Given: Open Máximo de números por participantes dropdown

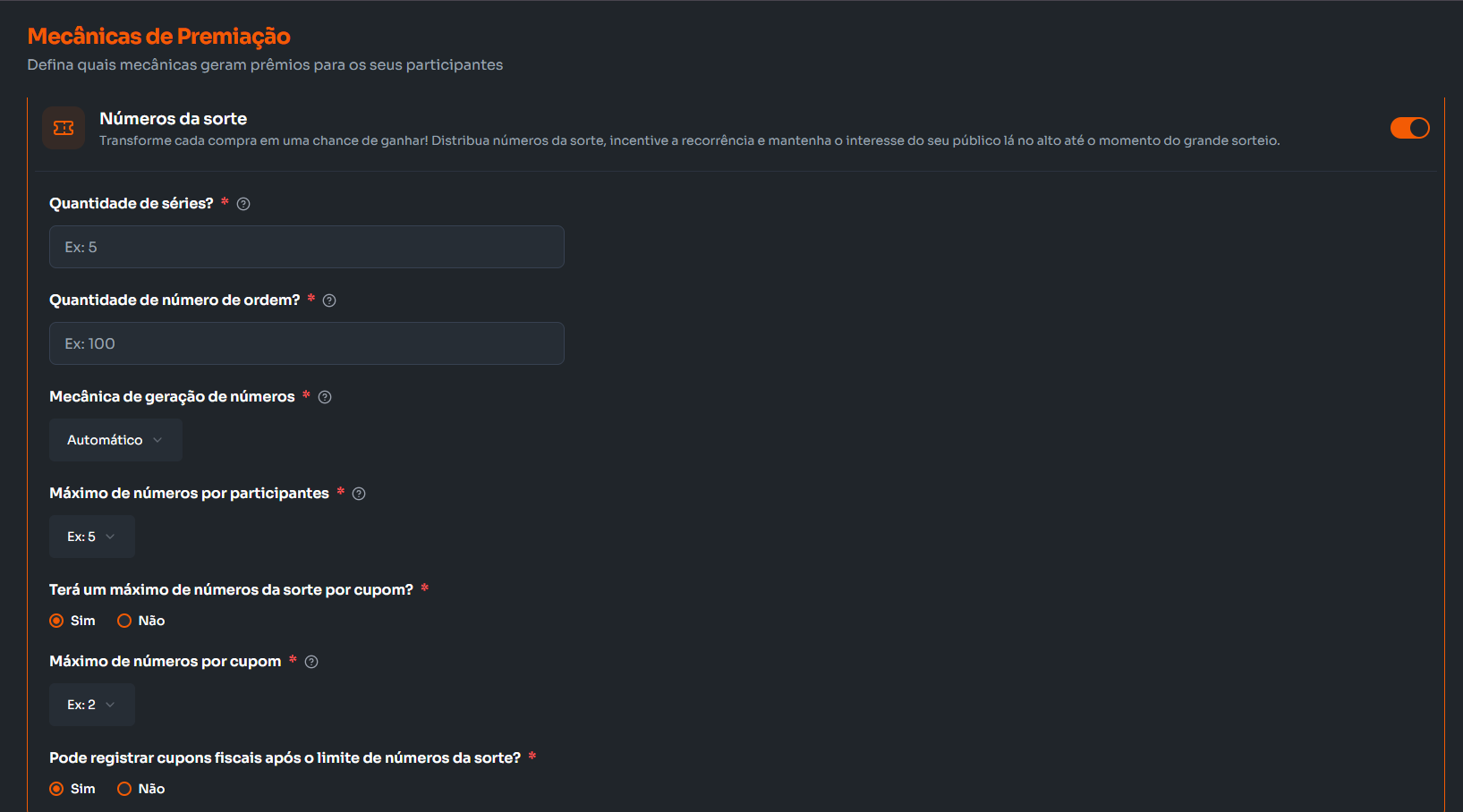Looking at the screenshot, I should [91, 537].
